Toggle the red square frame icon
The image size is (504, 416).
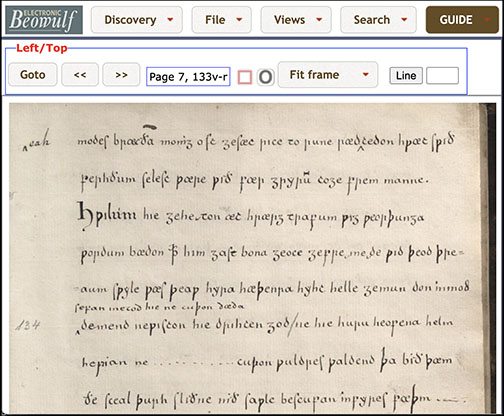[x=245, y=77]
